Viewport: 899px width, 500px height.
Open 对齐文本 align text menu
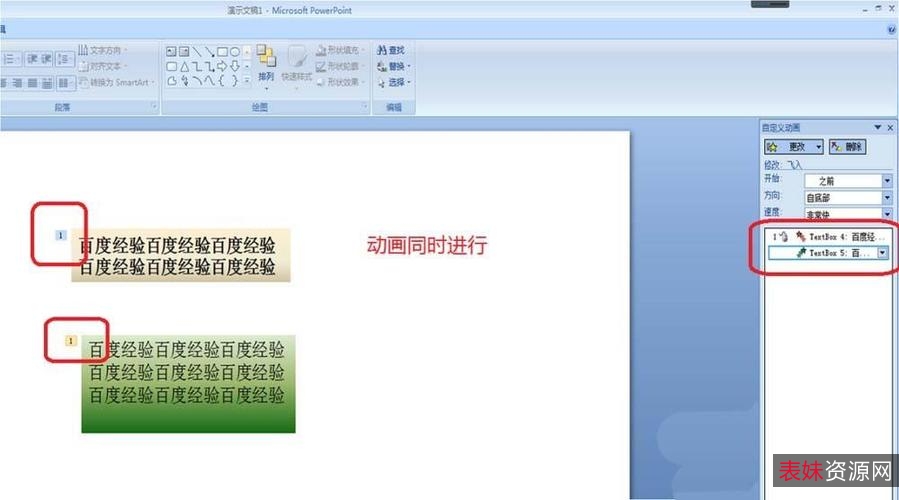point(103,66)
